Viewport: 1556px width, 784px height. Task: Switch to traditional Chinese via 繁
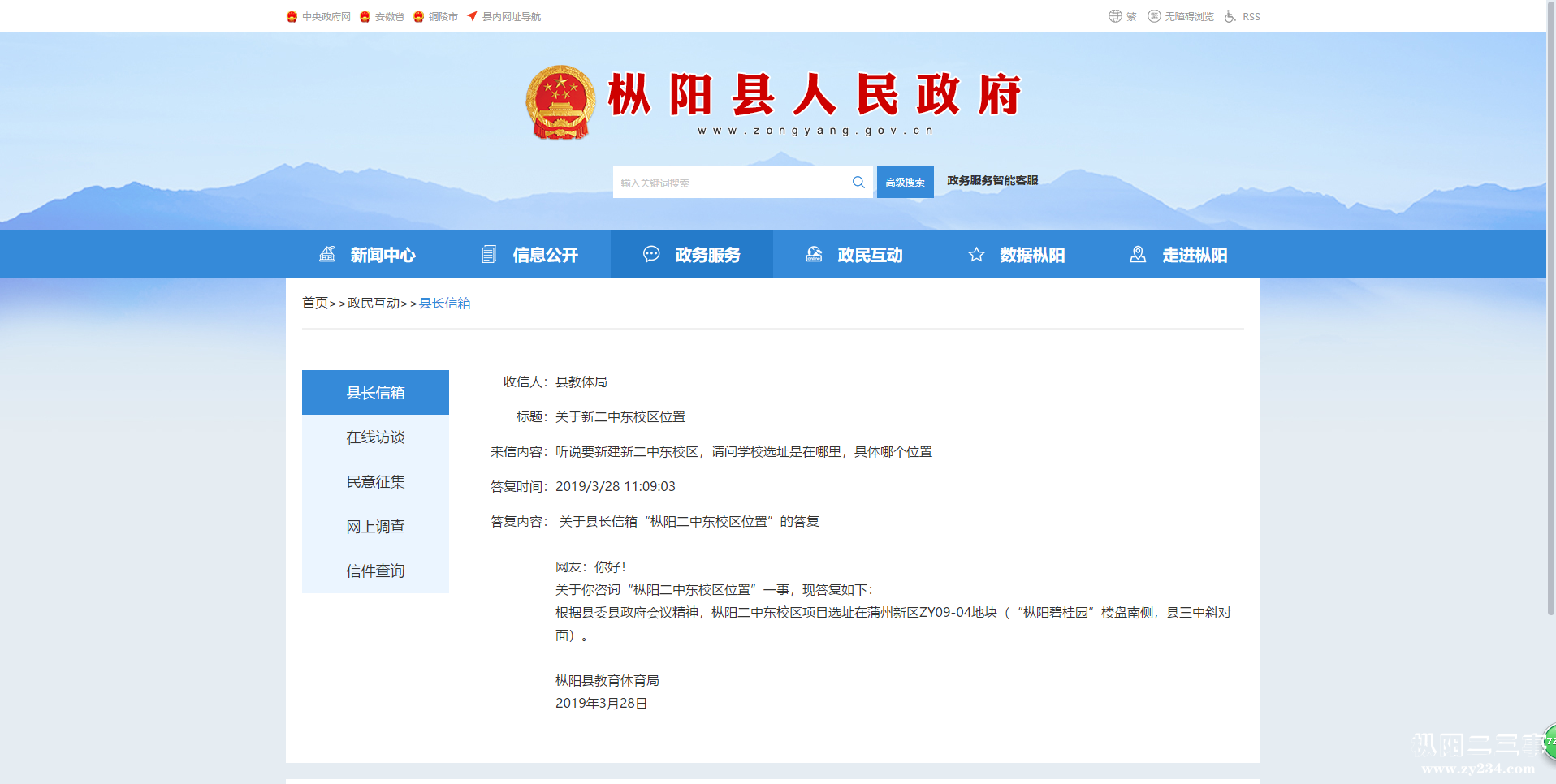tap(1131, 16)
